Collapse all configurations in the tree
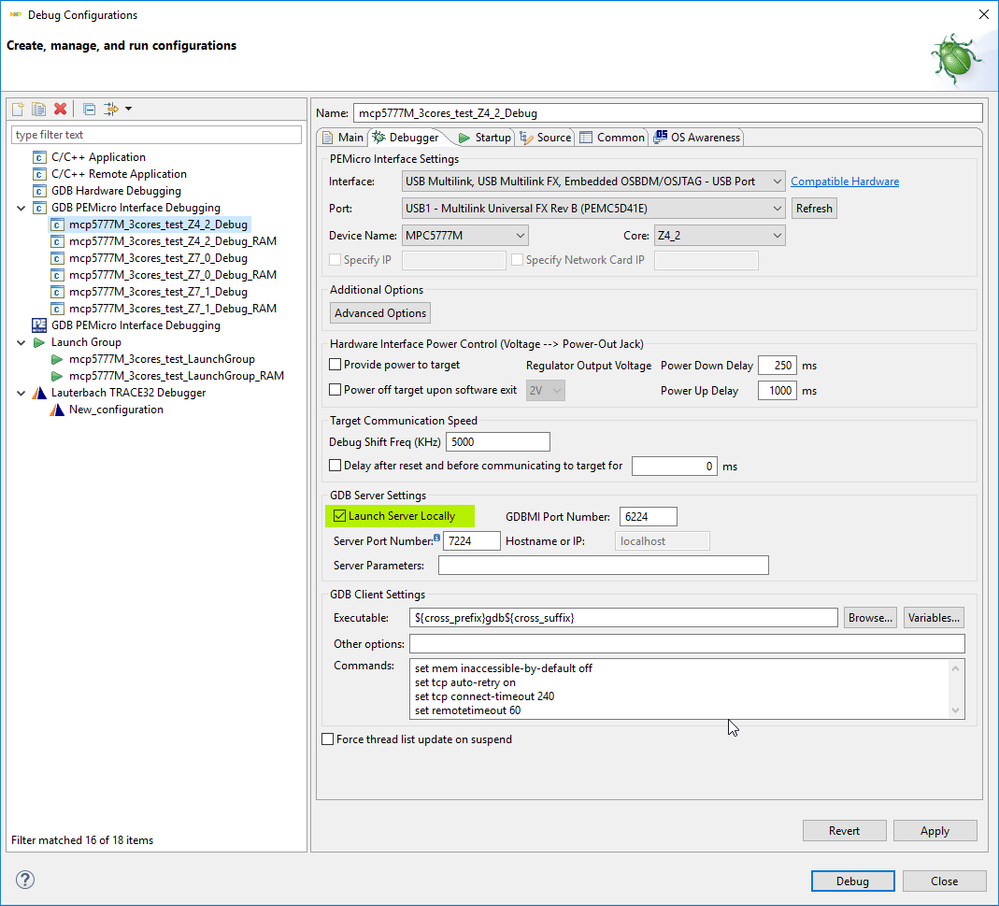The height and width of the screenshot is (906, 999). point(90,109)
